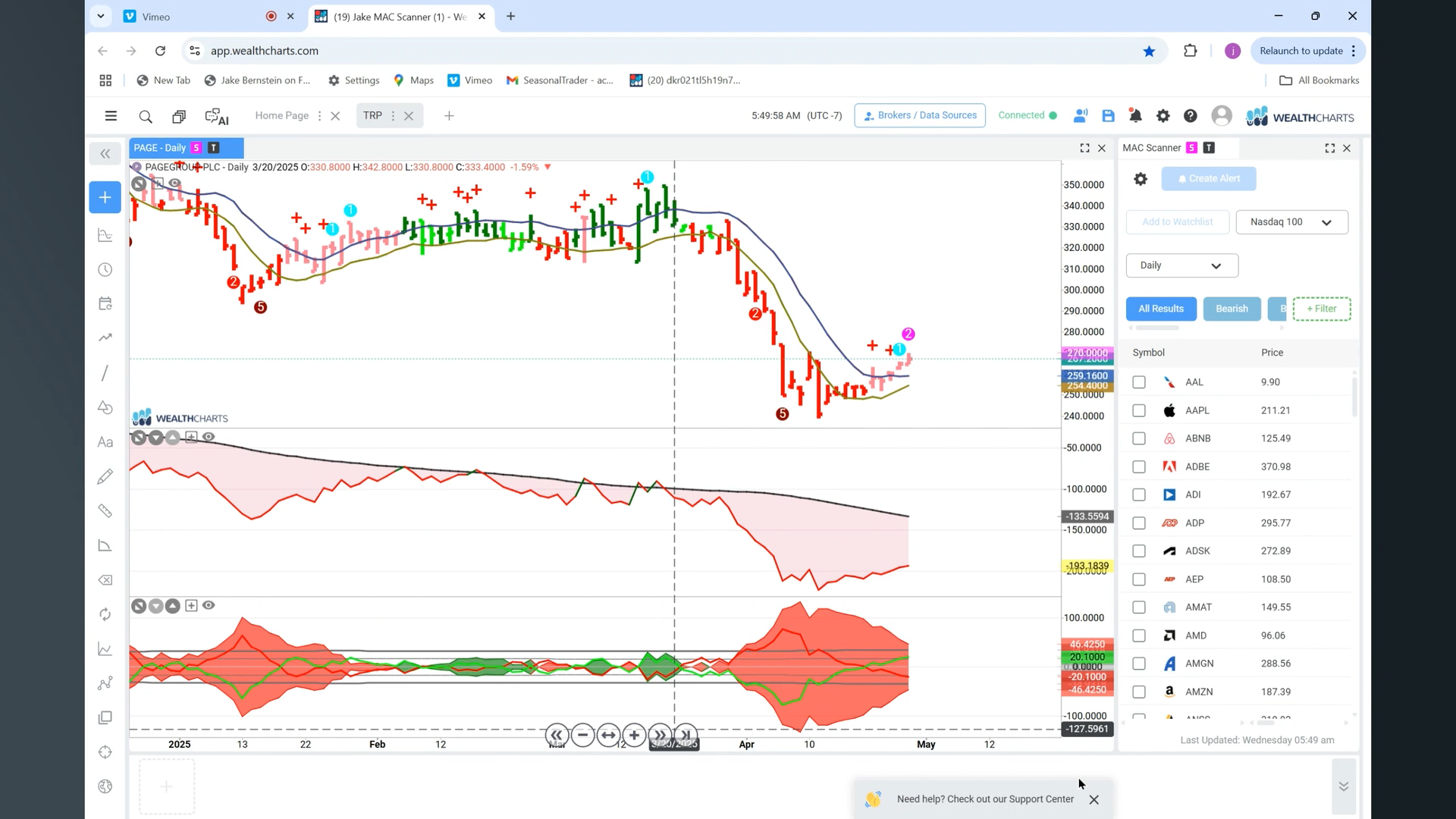
Task: Open the clock history tool in sidebar
Action: tap(105, 270)
